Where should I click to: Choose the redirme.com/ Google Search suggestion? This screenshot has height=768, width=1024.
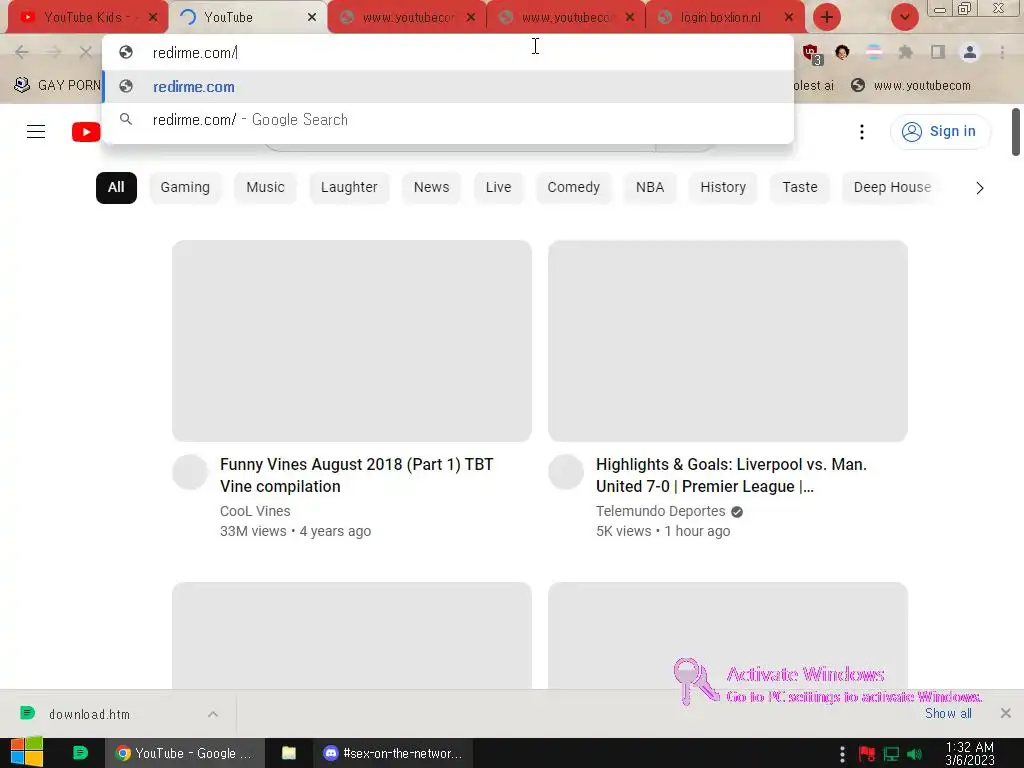pyautogui.click(x=448, y=120)
